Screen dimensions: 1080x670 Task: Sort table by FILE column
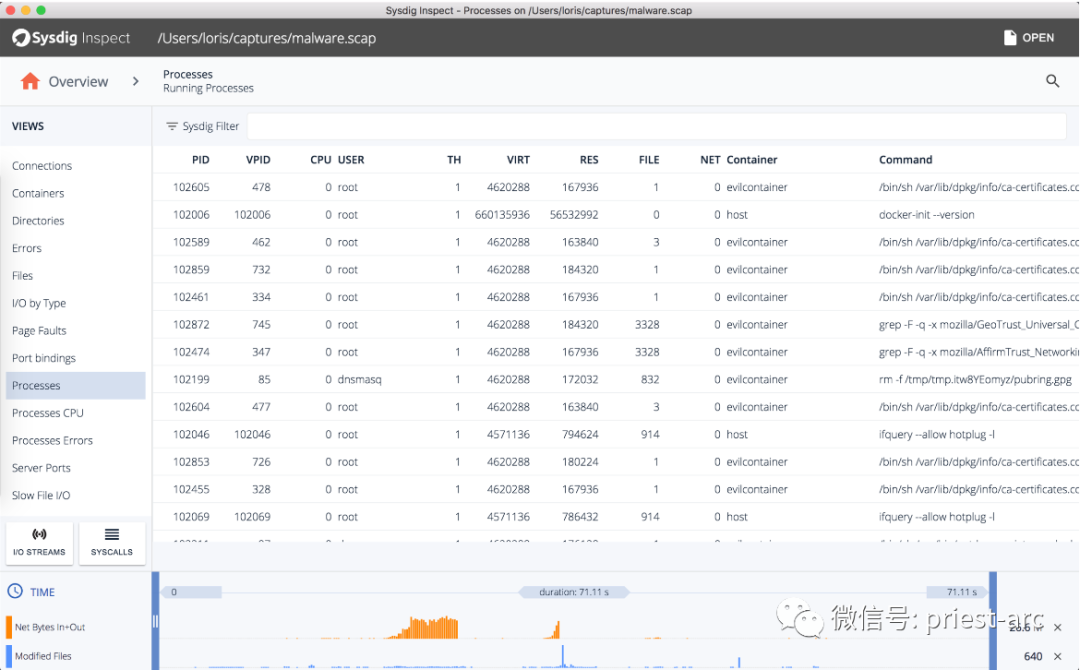coord(649,160)
